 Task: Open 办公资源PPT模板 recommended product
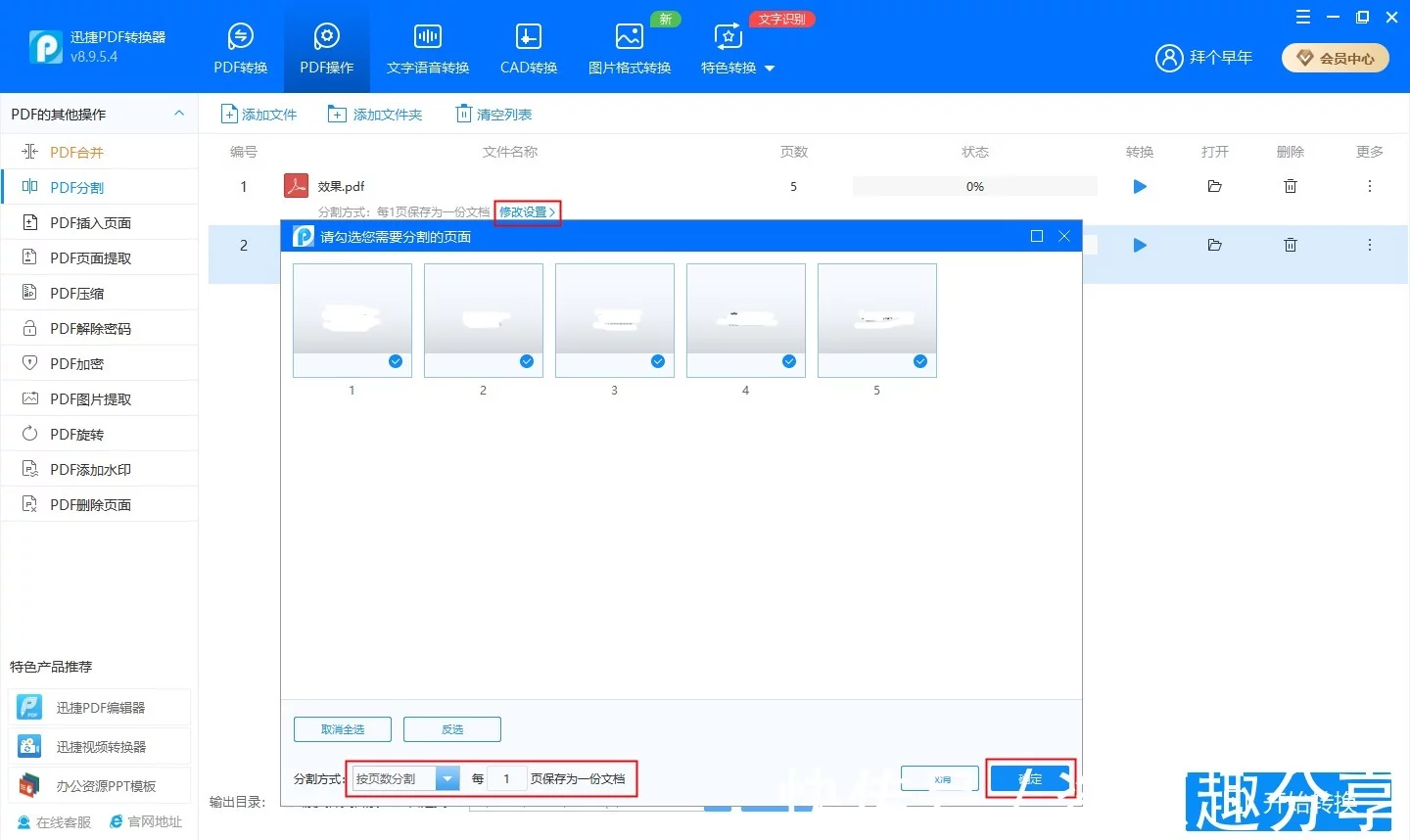tap(99, 786)
